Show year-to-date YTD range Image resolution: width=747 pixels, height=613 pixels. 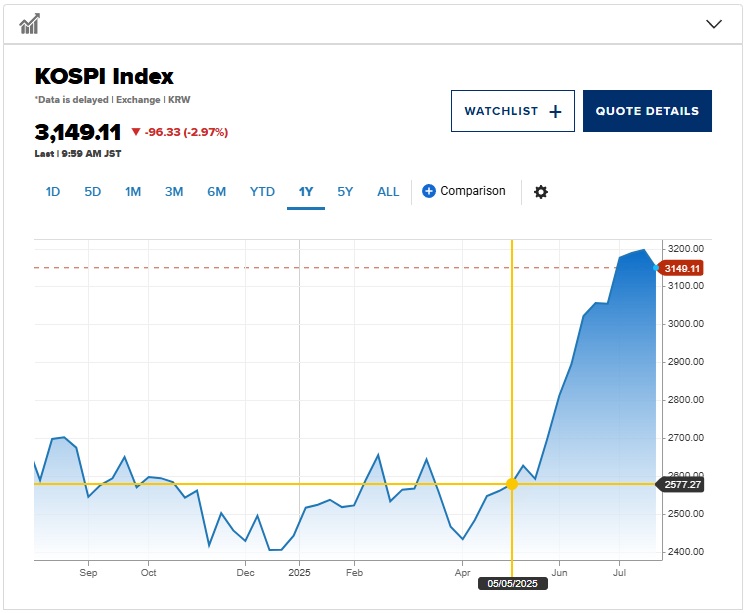pos(262,191)
